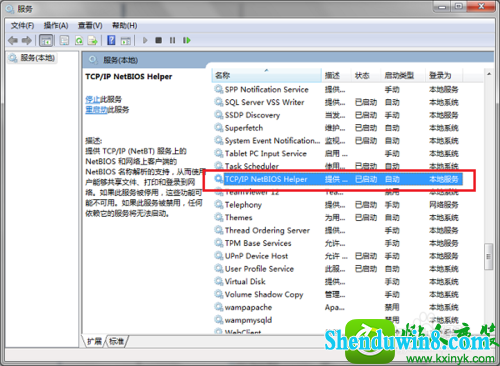
Task: Click the Forward arrow toolbar icon
Action: point(27,41)
